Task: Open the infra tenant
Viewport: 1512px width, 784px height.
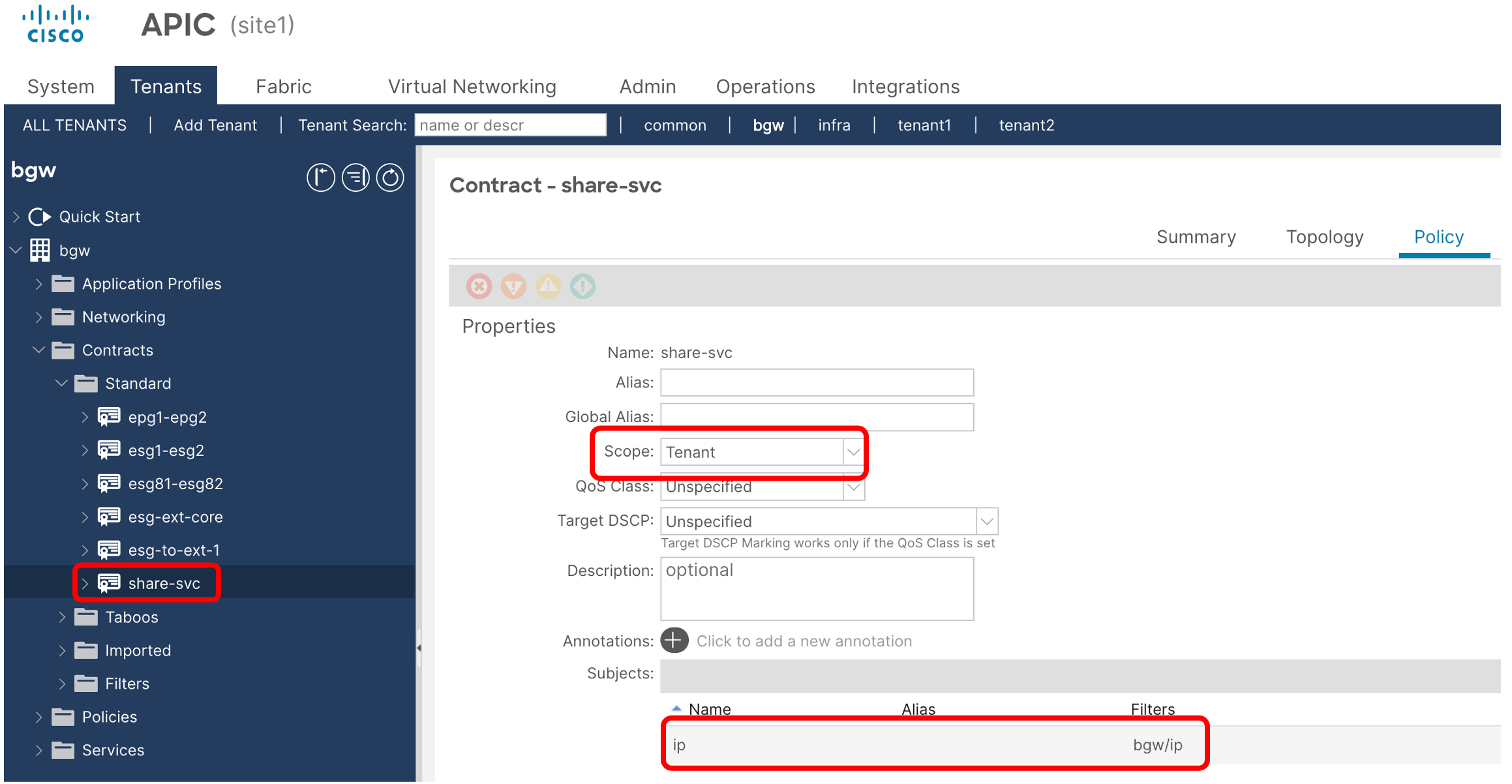Action: [834, 125]
